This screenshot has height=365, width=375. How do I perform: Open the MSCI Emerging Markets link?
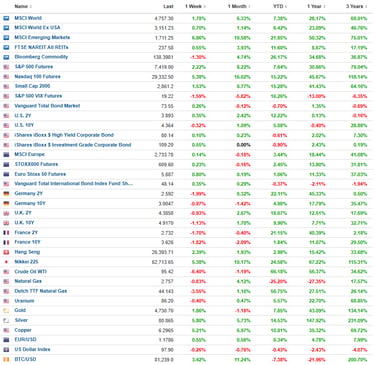(42, 37)
